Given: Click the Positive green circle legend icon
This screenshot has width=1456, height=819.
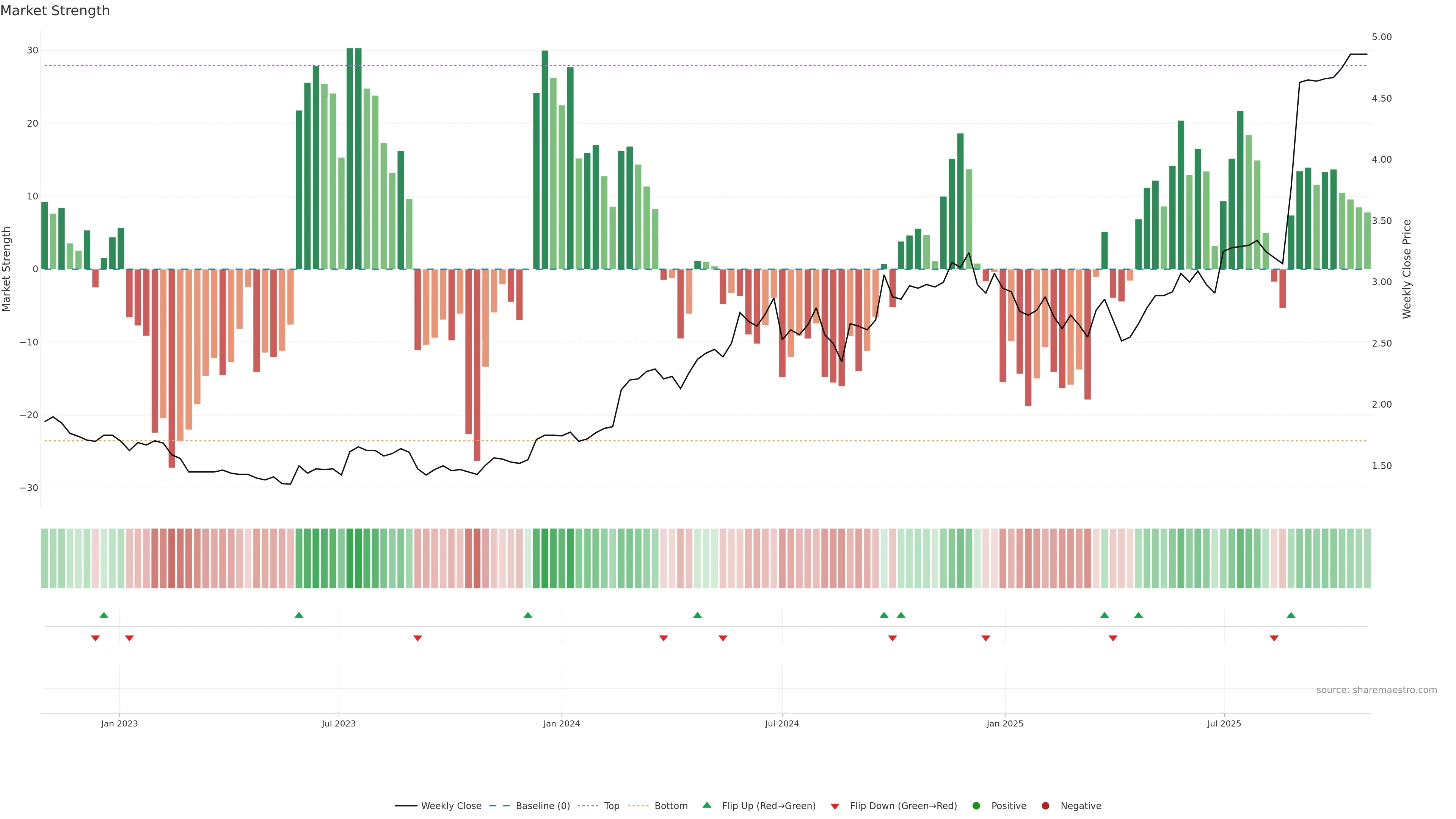Looking at the screenshot, I should (976, 805).
